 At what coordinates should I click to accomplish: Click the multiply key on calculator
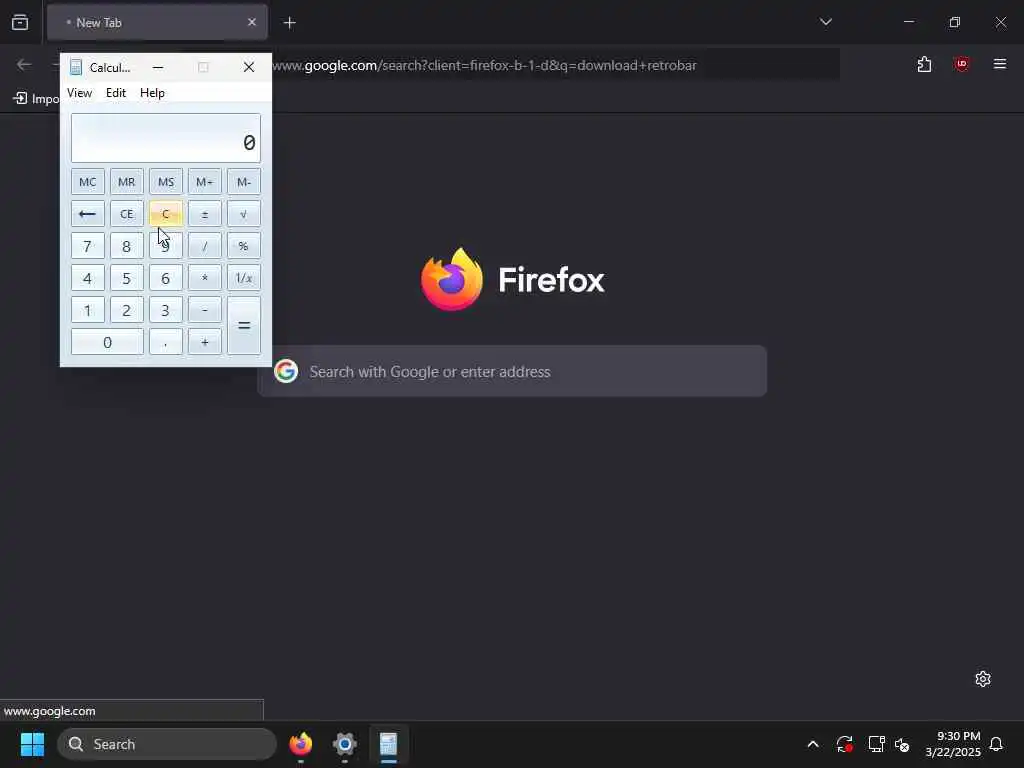(204, 278)
